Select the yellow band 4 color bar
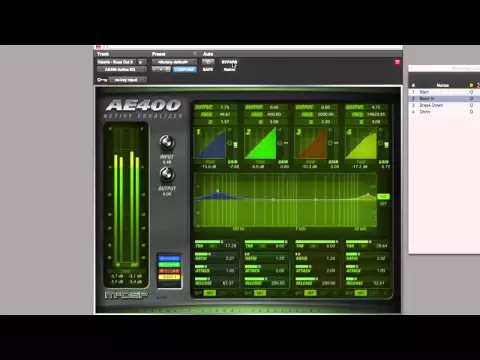Image resolution: width=480 pixels, height=360 pixels. click(x=169, y=277)
